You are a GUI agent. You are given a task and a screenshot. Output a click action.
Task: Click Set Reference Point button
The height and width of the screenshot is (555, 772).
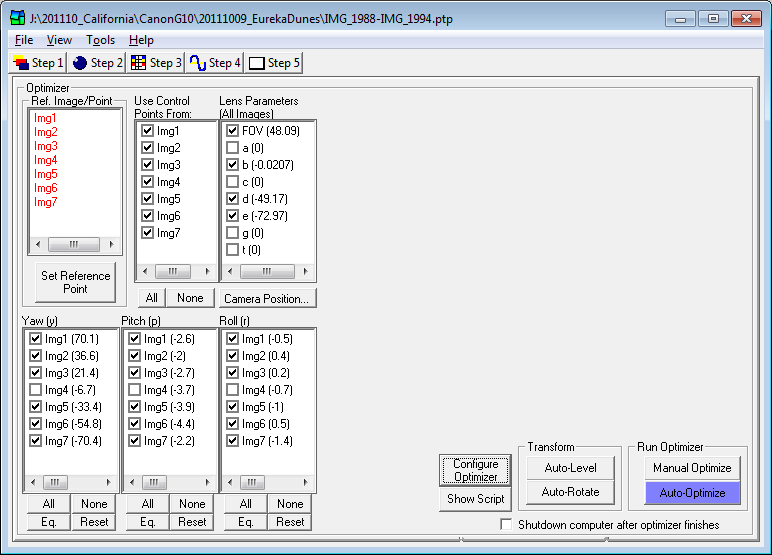[75, 282]
